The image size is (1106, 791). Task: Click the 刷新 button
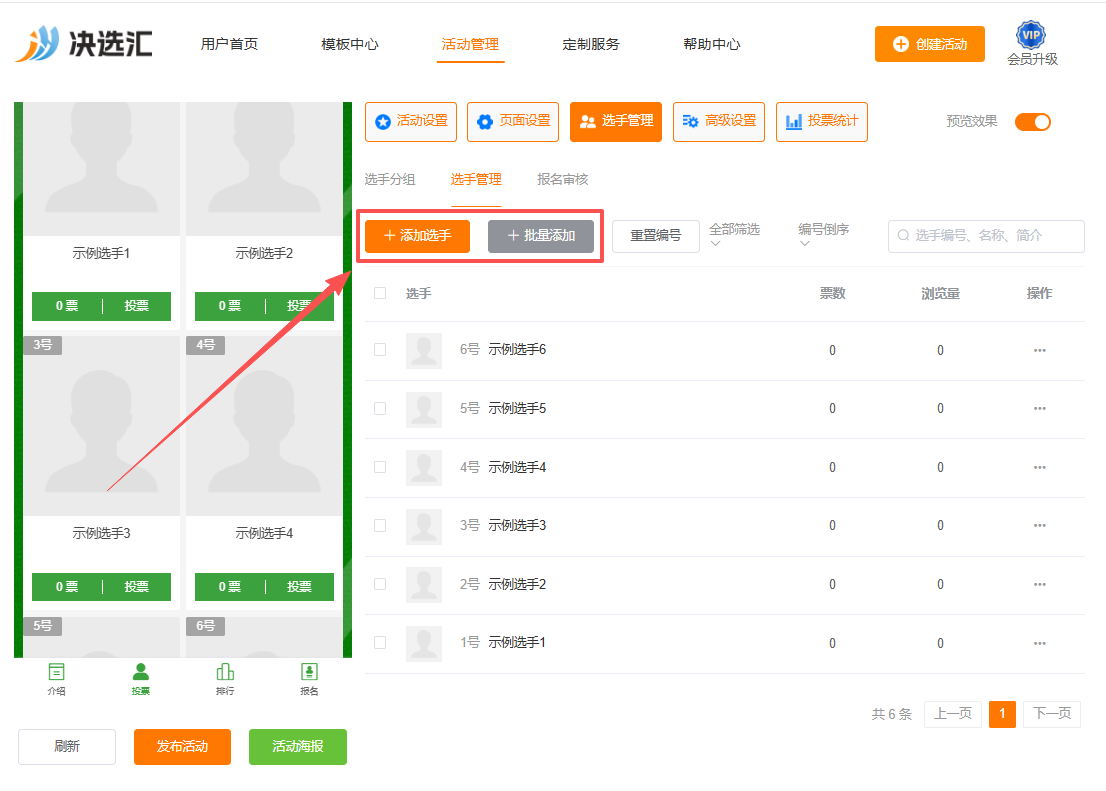pyautogui.click(x=67, y=747)
